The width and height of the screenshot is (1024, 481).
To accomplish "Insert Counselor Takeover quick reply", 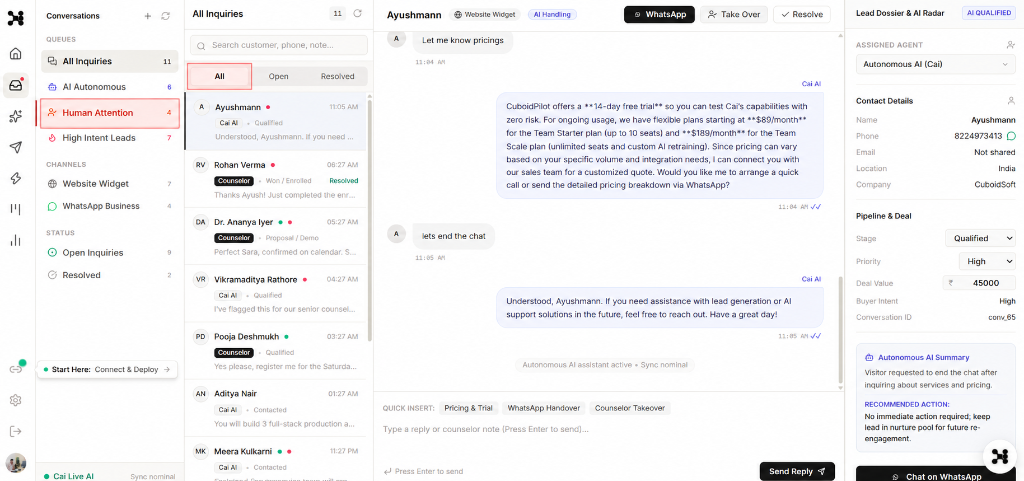I will tap(630, 408).
